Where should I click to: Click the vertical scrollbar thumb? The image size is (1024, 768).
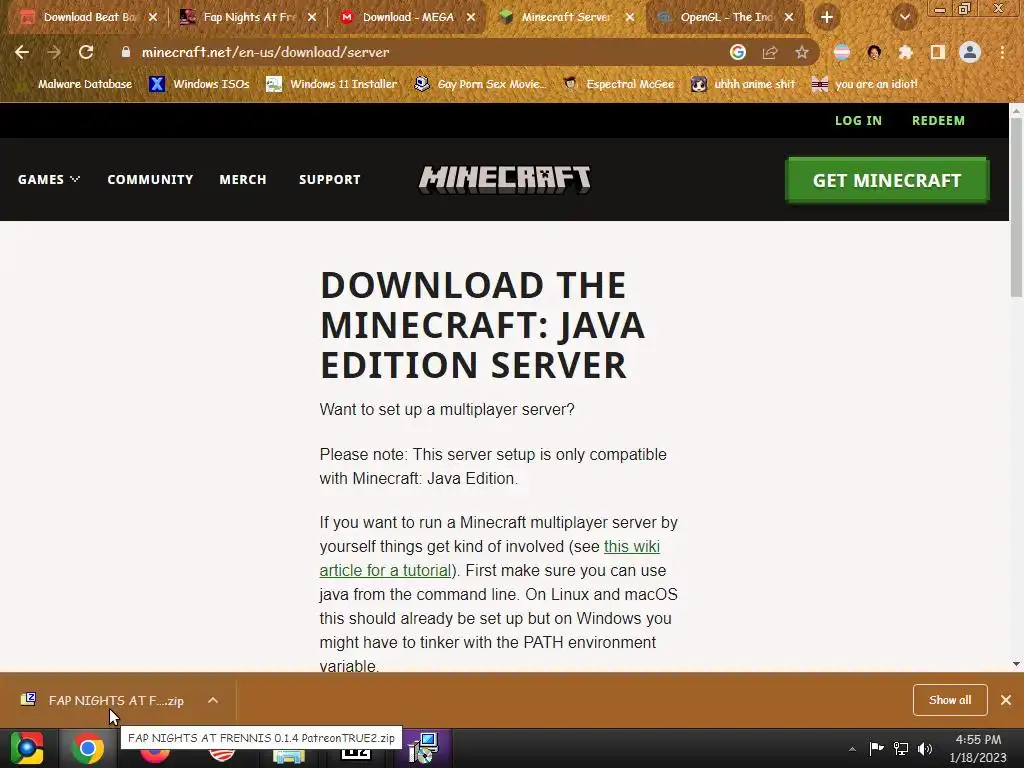1016,208
